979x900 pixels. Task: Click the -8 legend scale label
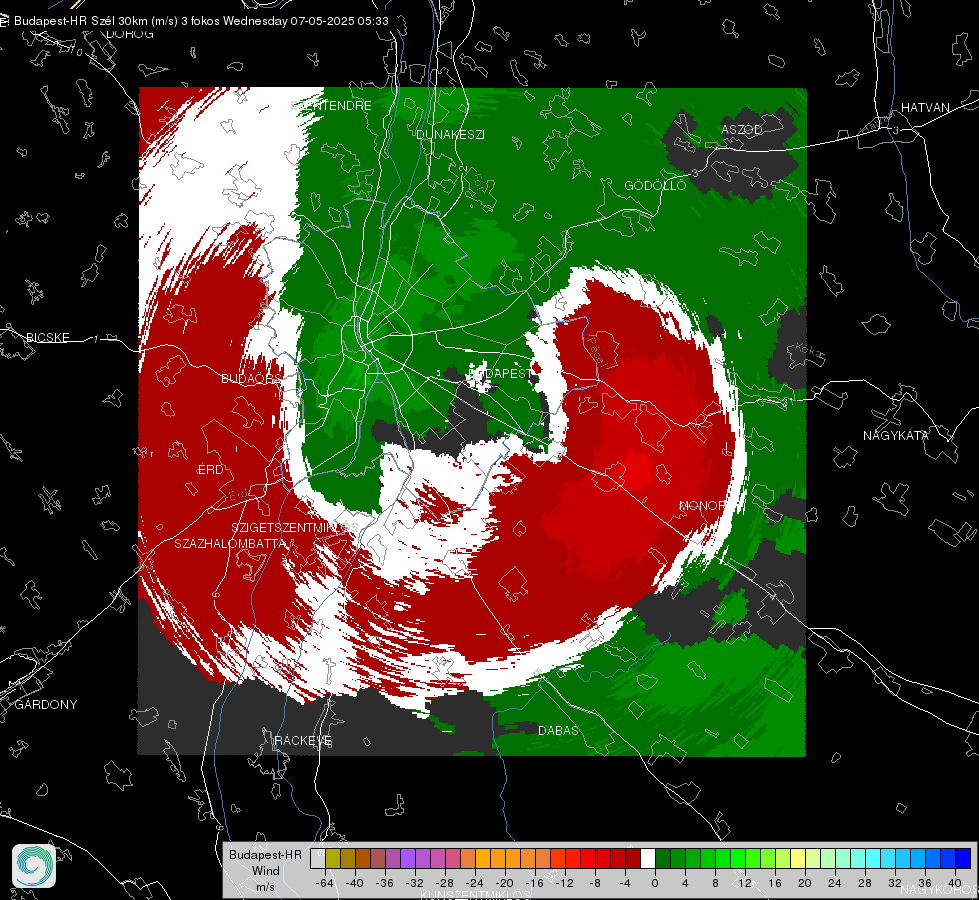pyautogui.click(x=594, y=883)
